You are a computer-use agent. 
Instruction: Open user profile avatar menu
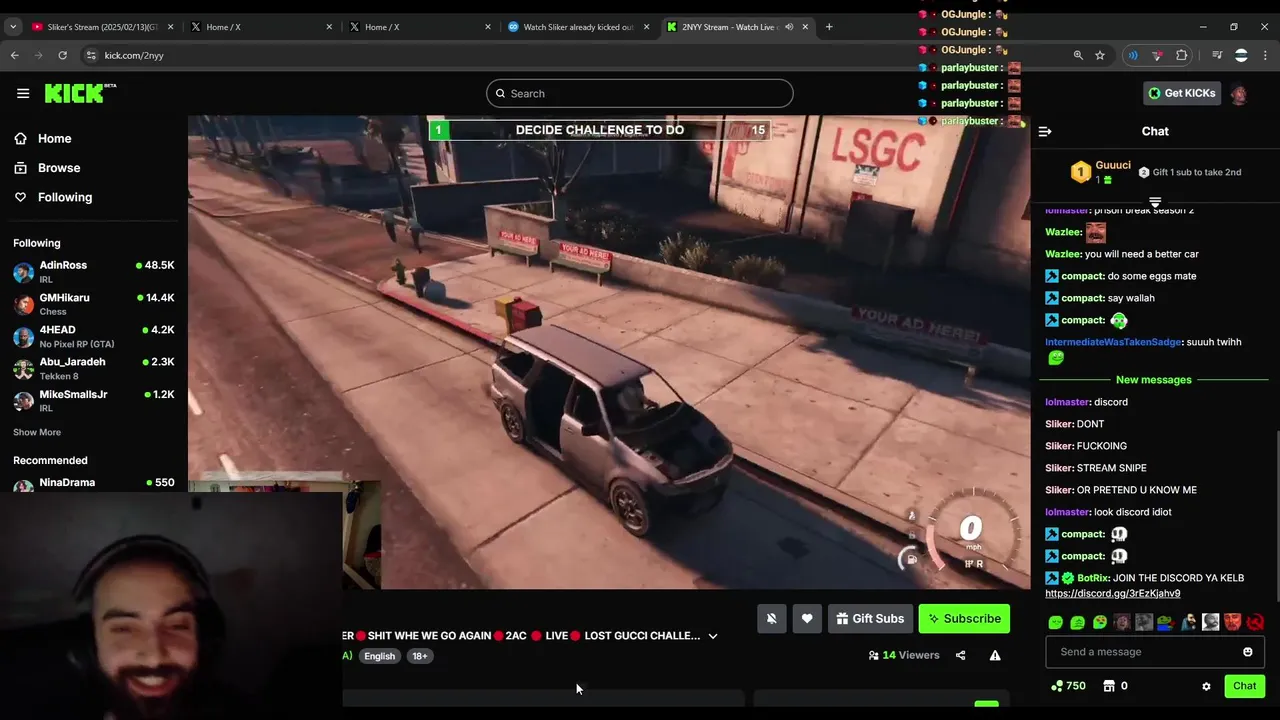(1239, 94)
